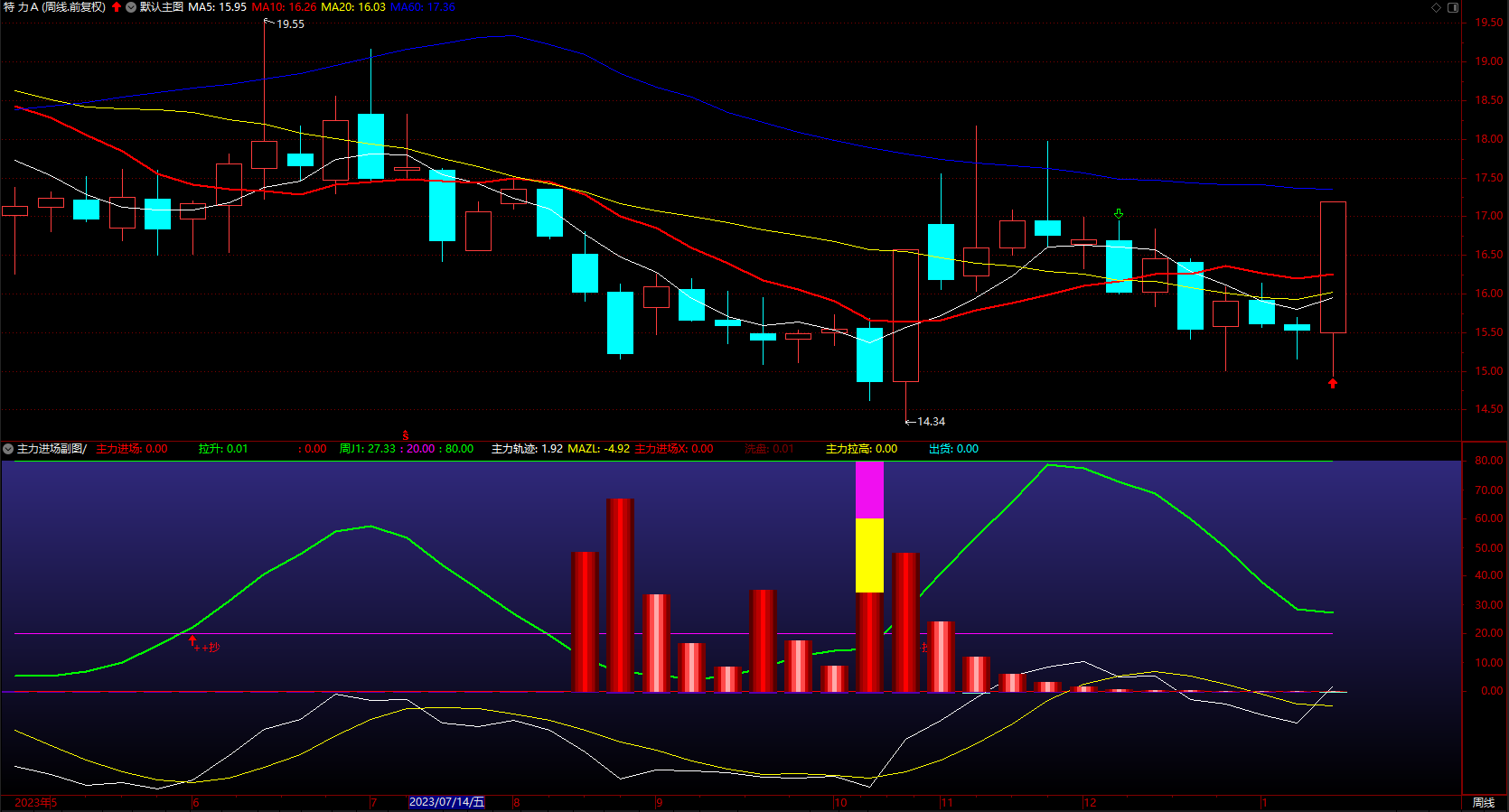Click the 拉升: 0.01 value

coord(223,449)
